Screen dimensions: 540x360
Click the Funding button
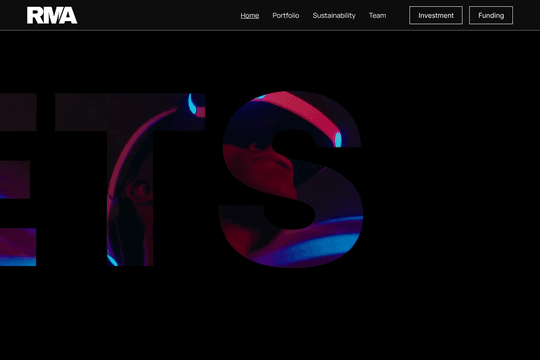[491, 16]
